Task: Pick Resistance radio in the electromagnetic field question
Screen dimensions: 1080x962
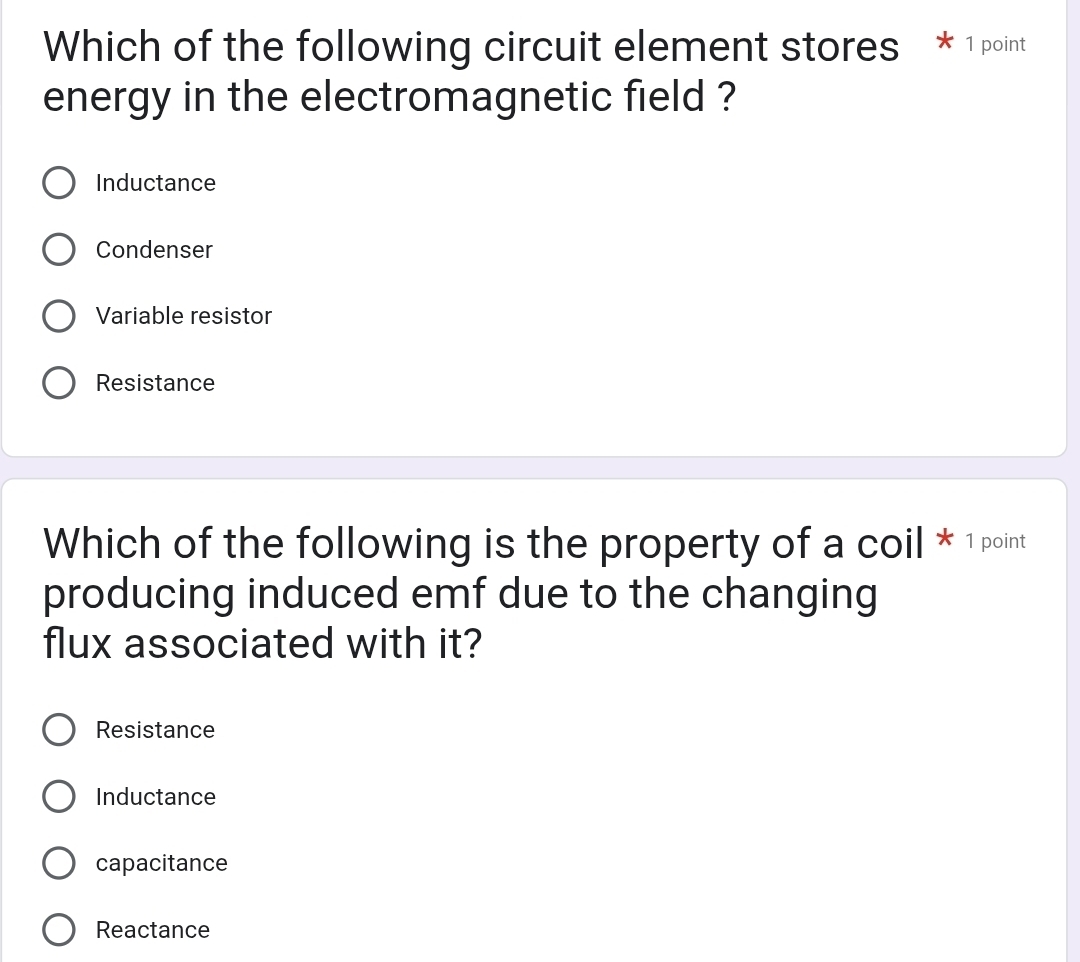Action: tap(59, 383)
